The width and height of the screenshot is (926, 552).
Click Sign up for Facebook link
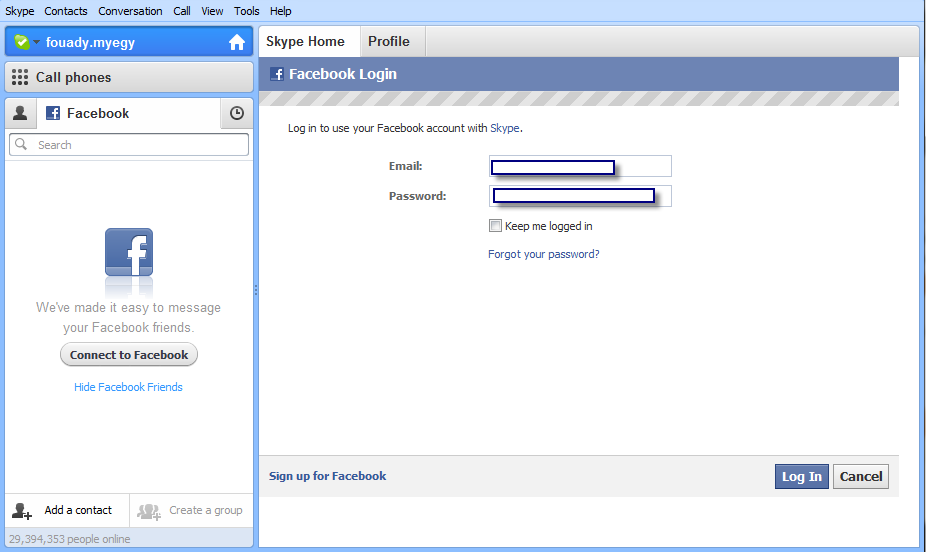[x=327, y=476]
